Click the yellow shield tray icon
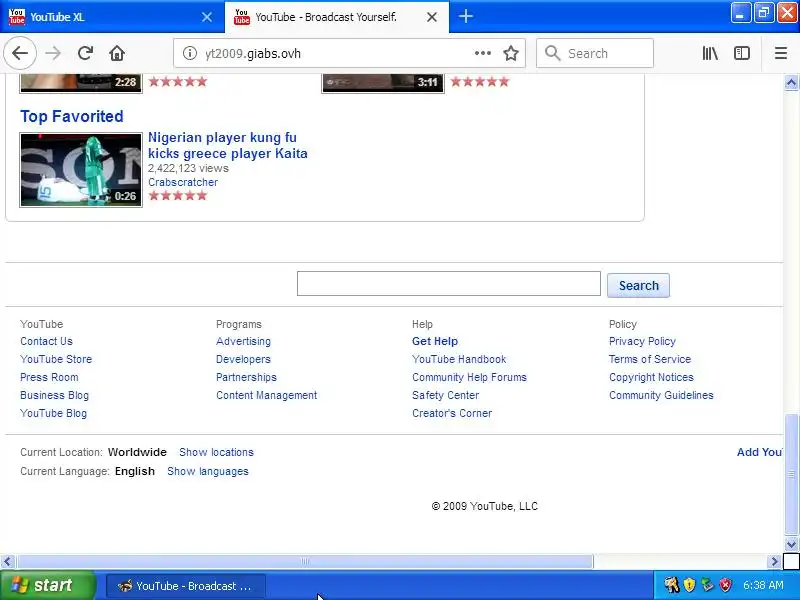 pos(689,585)
